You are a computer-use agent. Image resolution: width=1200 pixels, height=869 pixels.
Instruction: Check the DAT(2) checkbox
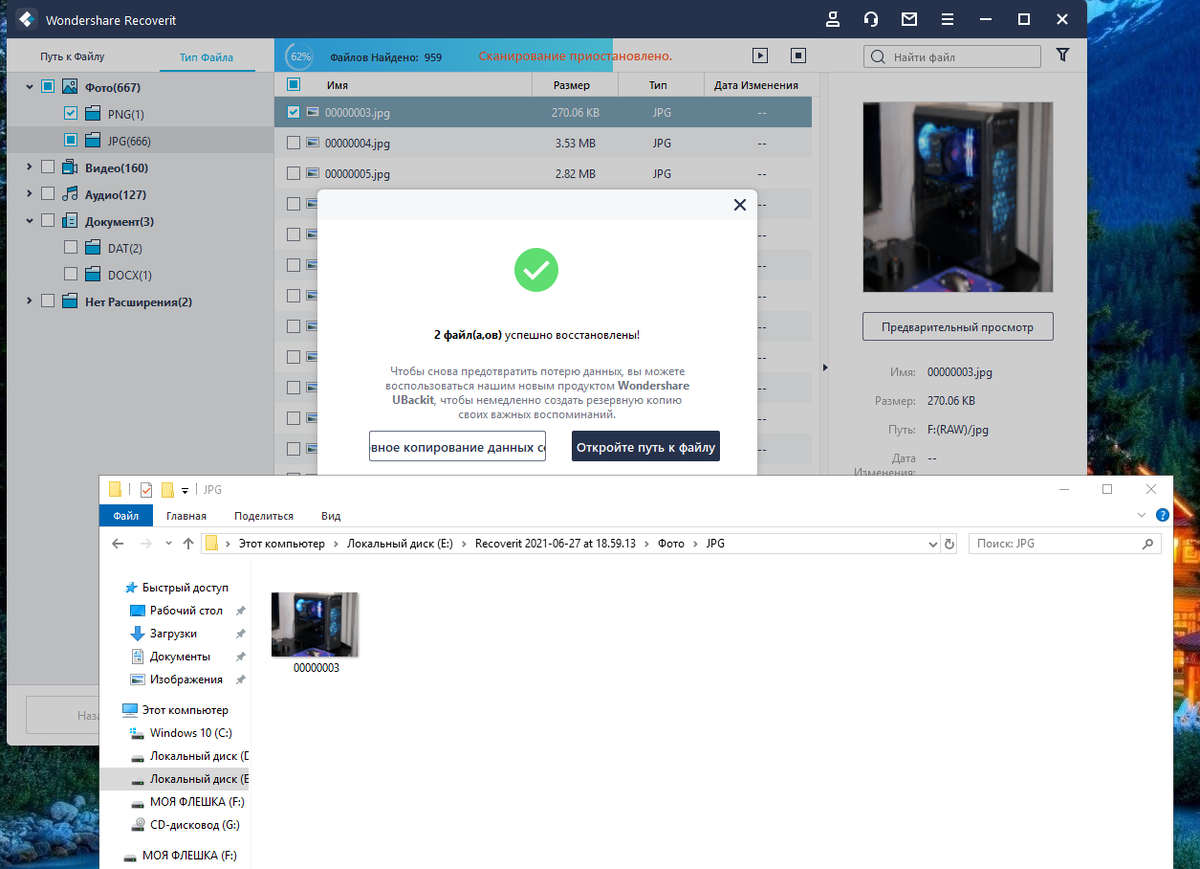click(70, 247)
